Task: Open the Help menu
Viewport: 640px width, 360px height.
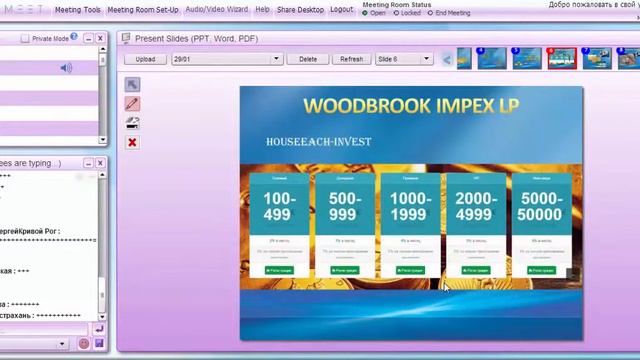Action: [x=262, y=9]
